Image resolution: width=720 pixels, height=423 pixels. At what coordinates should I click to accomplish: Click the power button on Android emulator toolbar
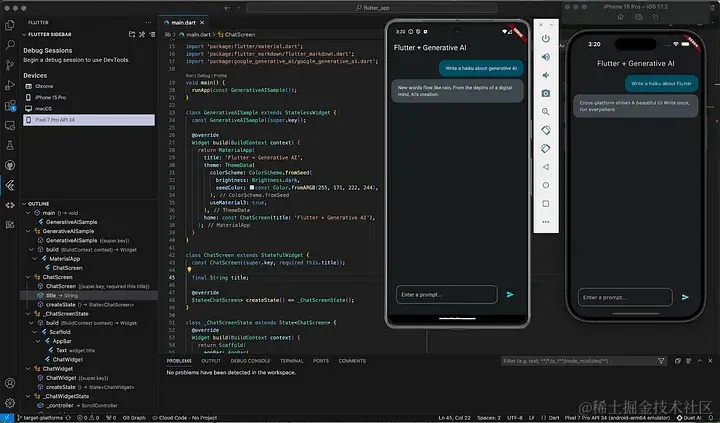coord(546,39)
